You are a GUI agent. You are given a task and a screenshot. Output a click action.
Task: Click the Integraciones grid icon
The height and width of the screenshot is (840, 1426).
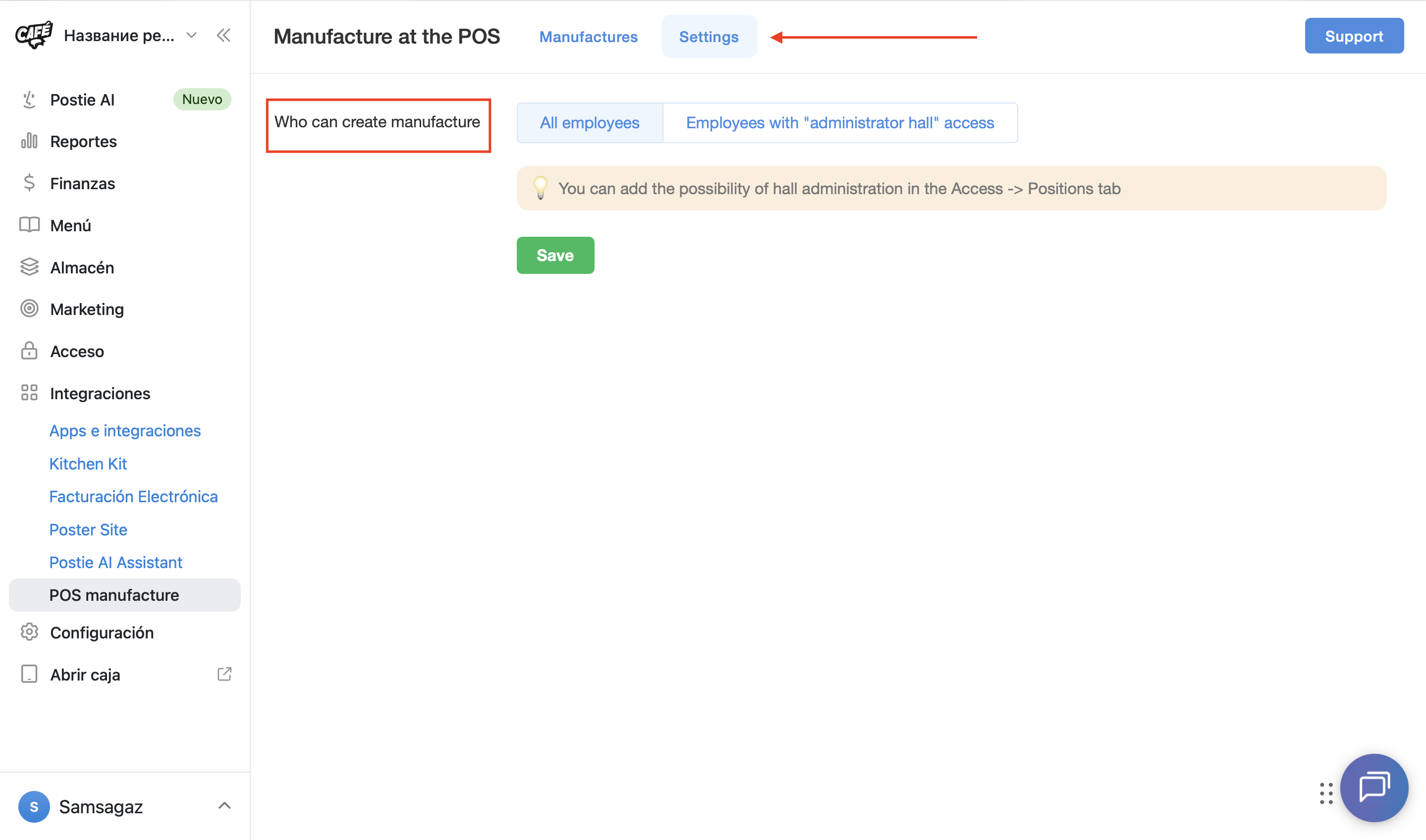[x=29, y=393]
